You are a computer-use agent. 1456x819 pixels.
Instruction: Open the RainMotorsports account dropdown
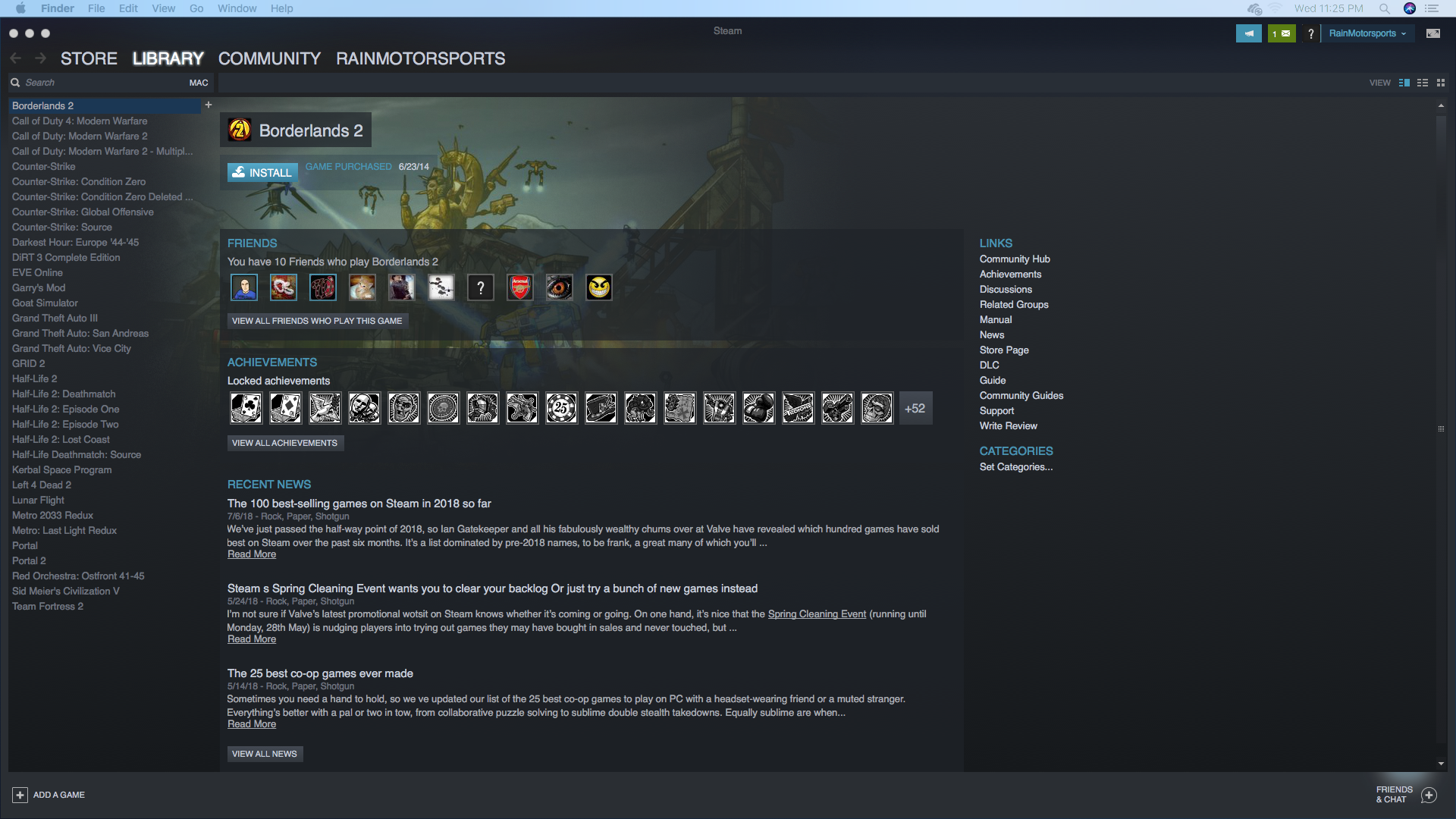pyautogui.click(x=1367, y=33)
